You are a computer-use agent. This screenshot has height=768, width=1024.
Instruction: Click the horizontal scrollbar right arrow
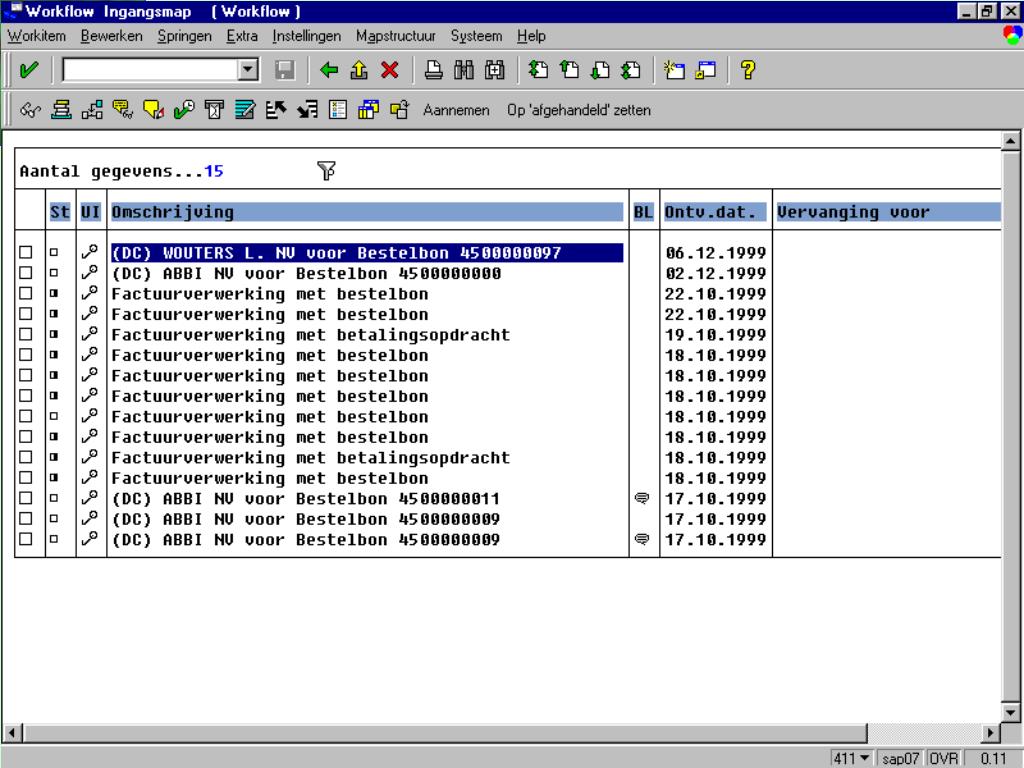[x=991, y=733]
